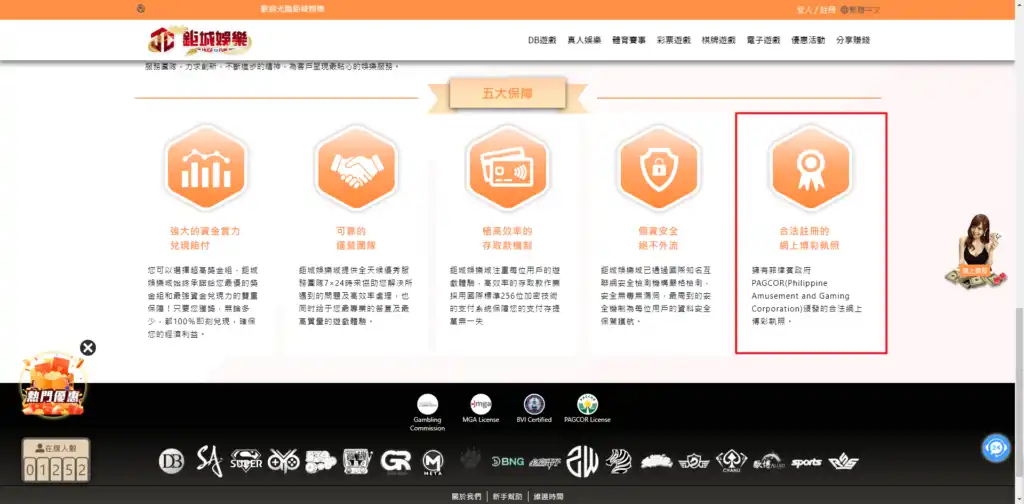Screen dimensions: 1024x504
Task: Close the 熱門優惠 promotion popup
Action: pyautogui.click(x=88, y=348)
